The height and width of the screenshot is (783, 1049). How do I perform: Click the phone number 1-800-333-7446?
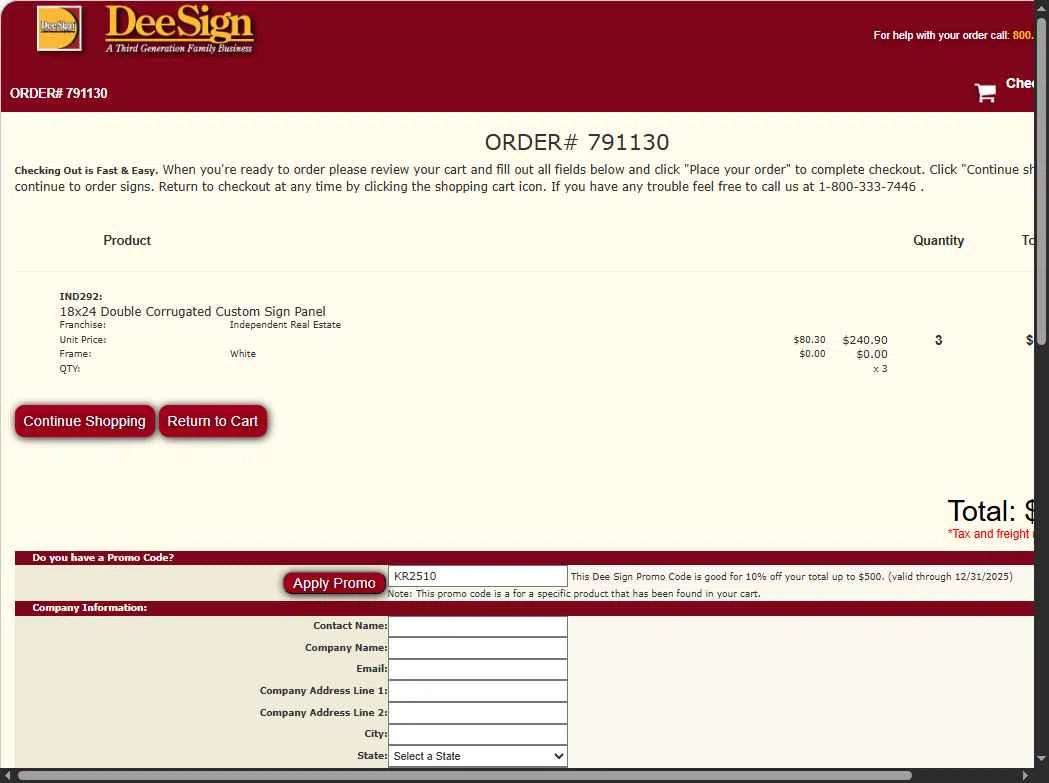tap(867, 187)
